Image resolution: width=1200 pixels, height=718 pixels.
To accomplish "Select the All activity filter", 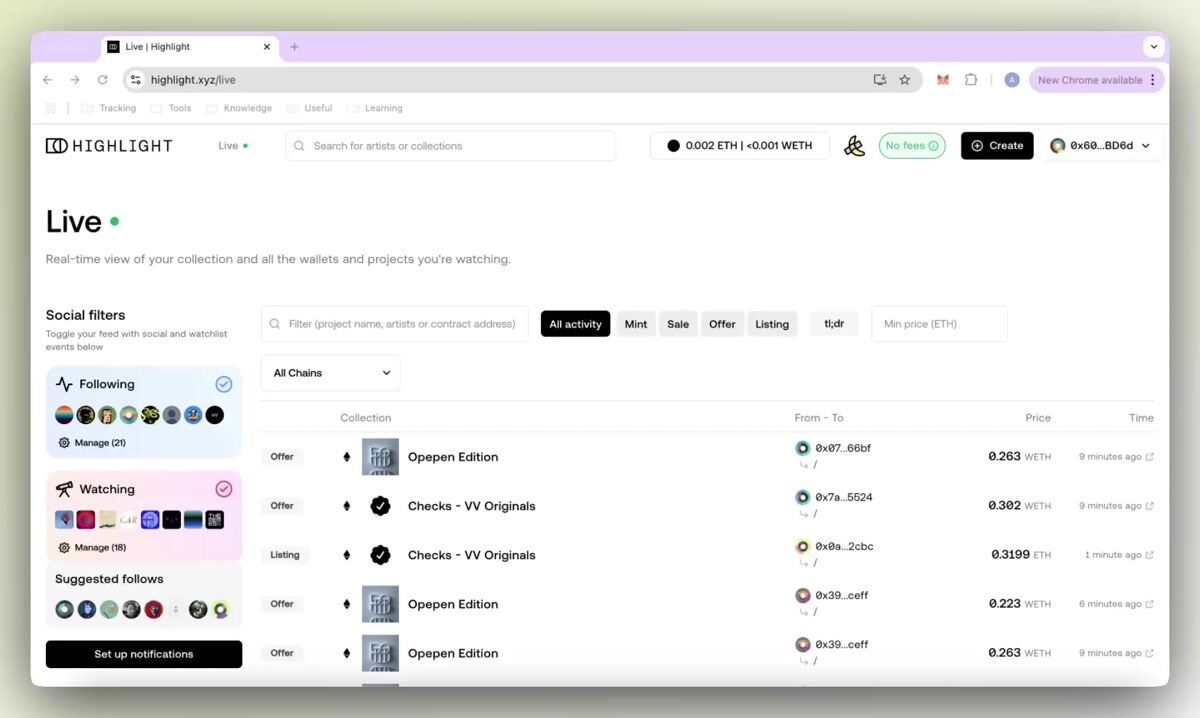I will pyautogui.click(x=576, y=324).
